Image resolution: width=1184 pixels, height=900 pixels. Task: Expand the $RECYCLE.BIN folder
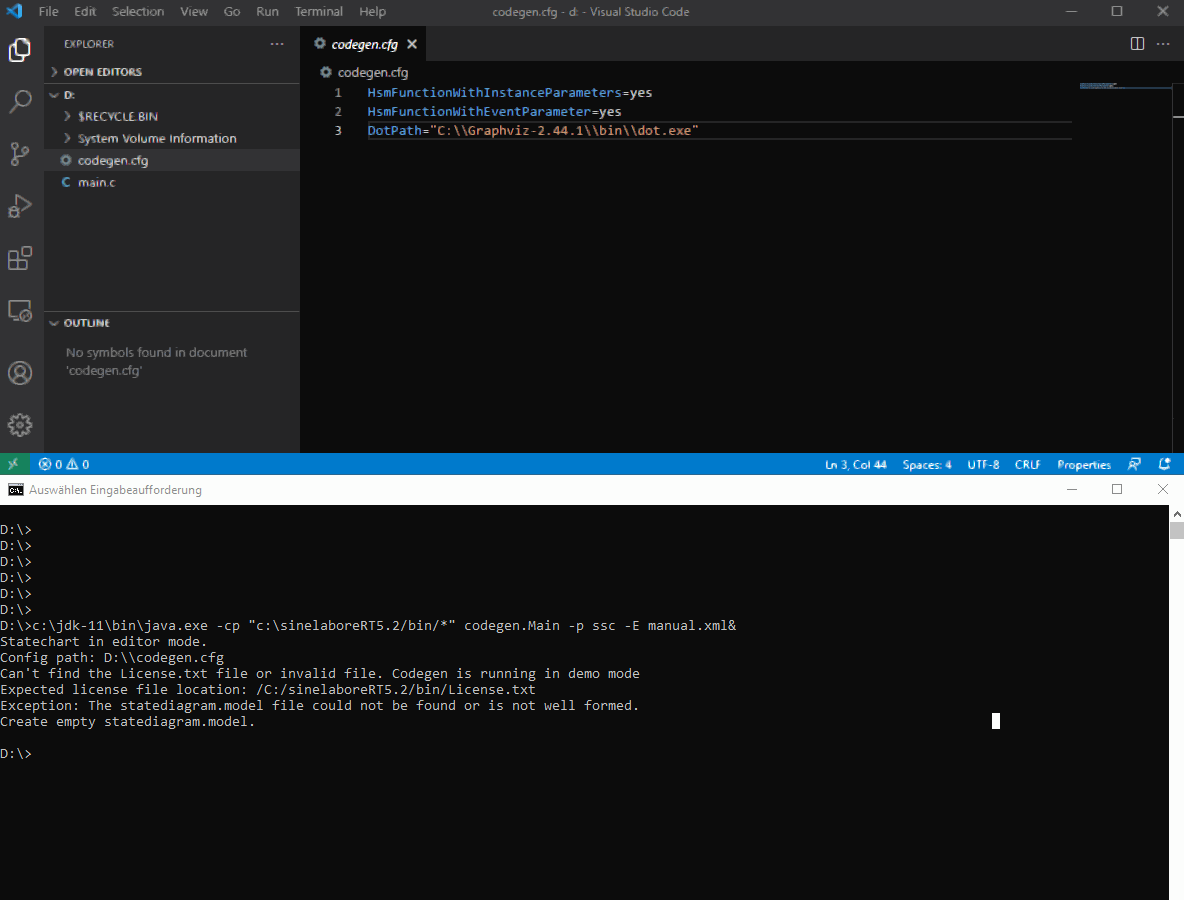[x=117, y=116]
